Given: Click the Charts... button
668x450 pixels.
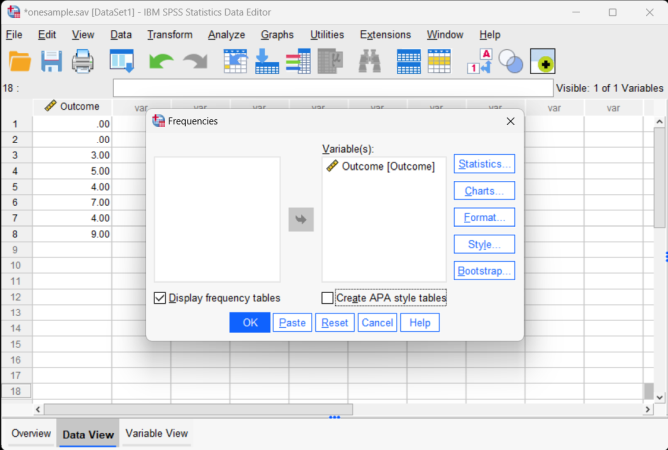Looking at the screenshot, I should [484, 191].
